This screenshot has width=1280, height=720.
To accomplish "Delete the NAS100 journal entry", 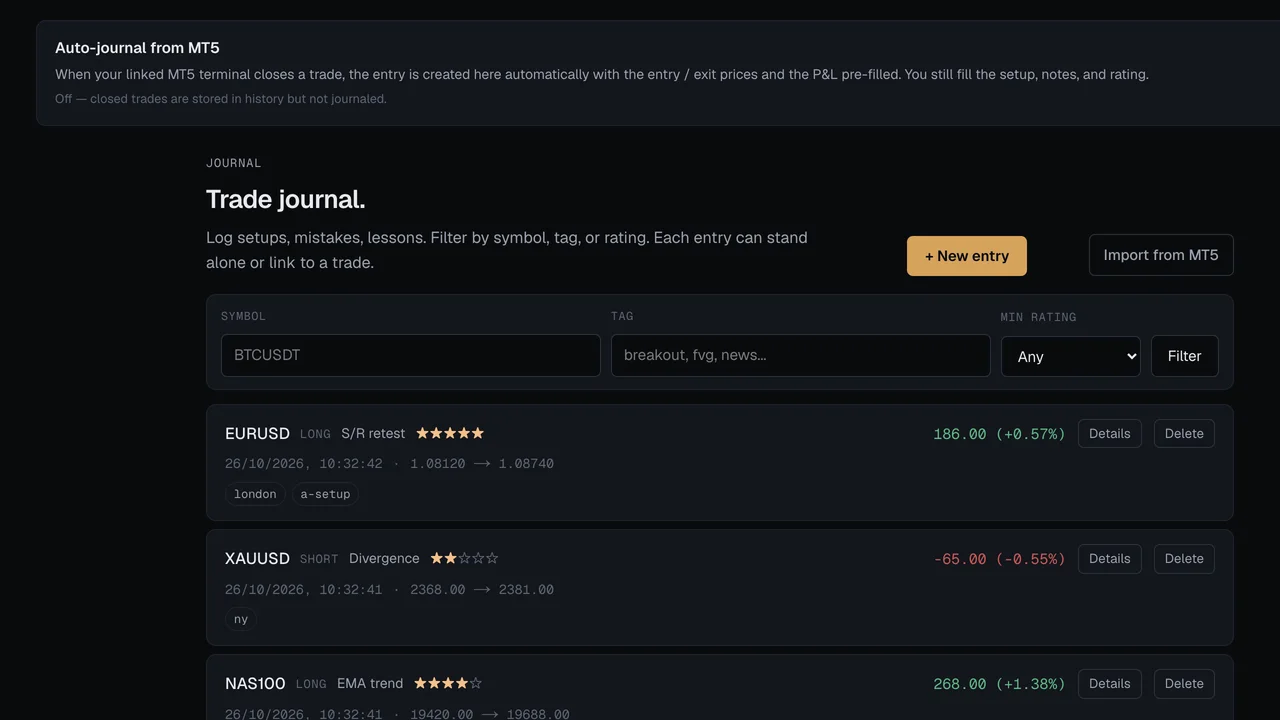I will (x=1184, y=683).
